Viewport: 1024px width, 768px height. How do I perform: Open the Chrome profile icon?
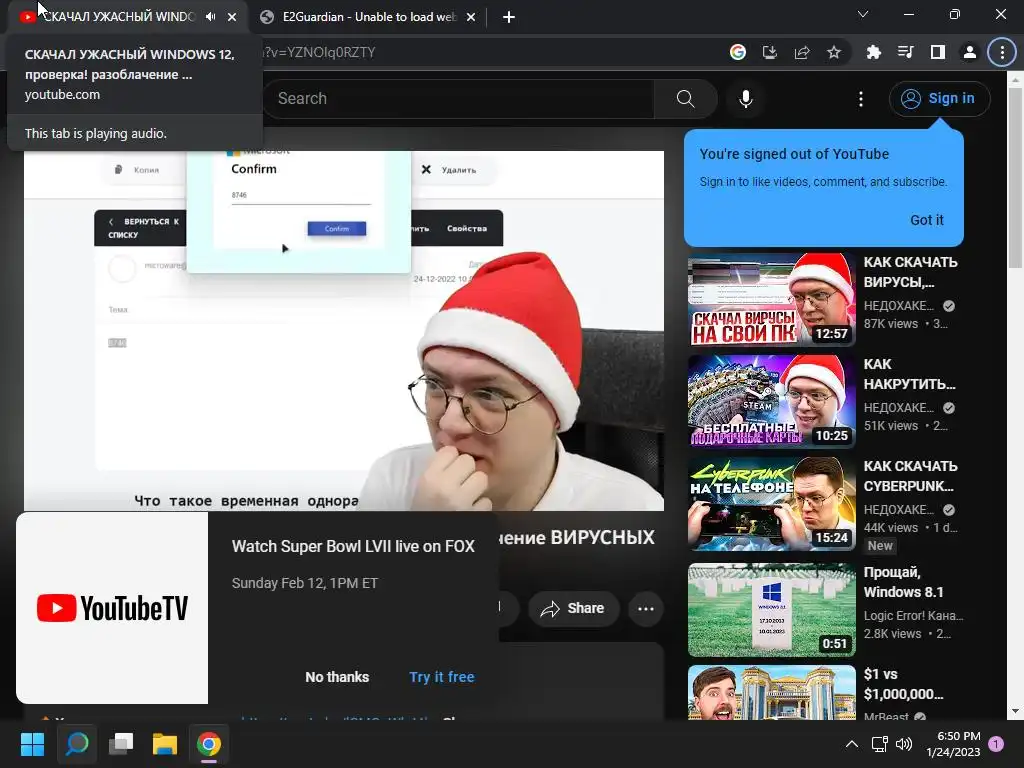pyautogui.click(x=970, y=52)
